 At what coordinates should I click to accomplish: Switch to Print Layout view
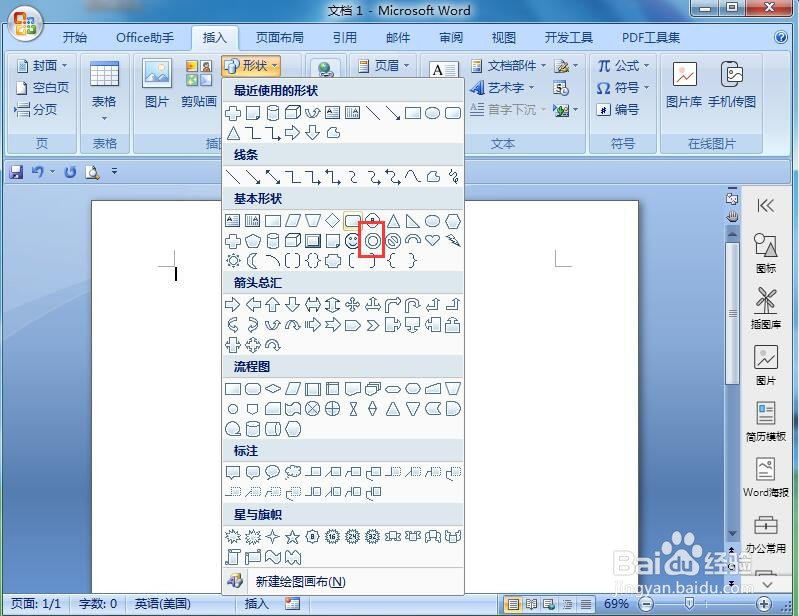[513, 604]
